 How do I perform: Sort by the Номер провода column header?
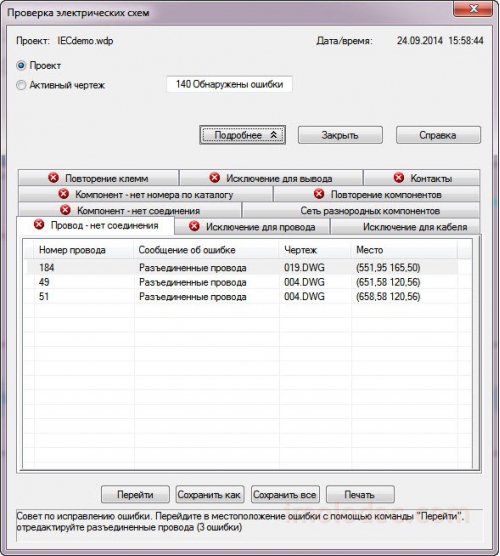(84, 250)
